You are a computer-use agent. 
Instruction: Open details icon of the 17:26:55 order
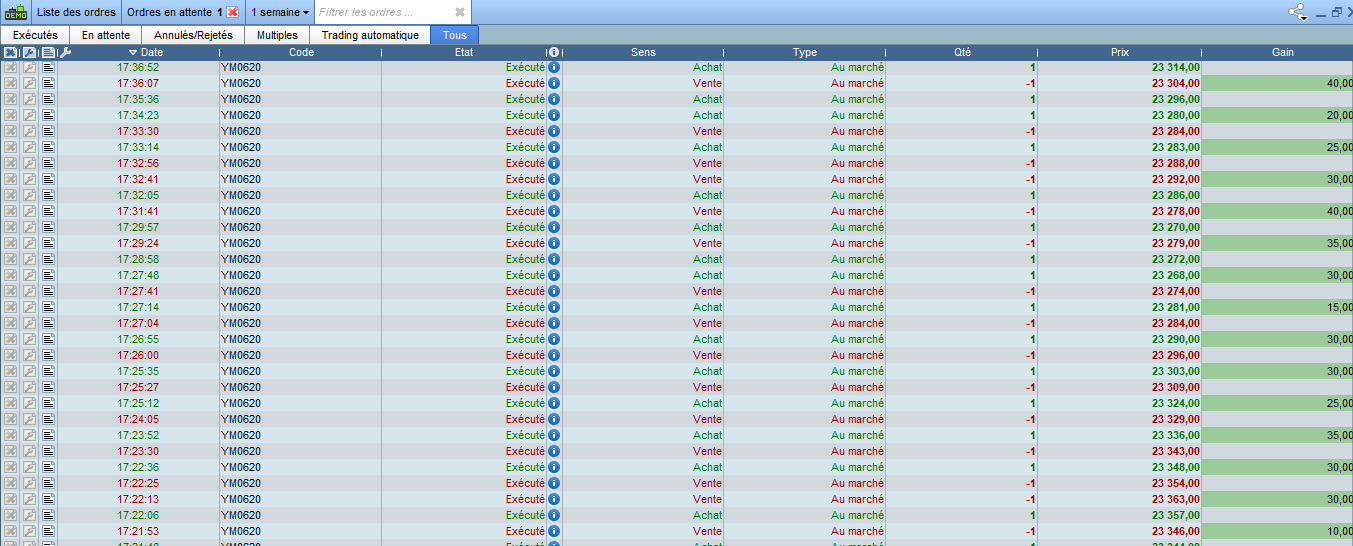click(48, 339)
